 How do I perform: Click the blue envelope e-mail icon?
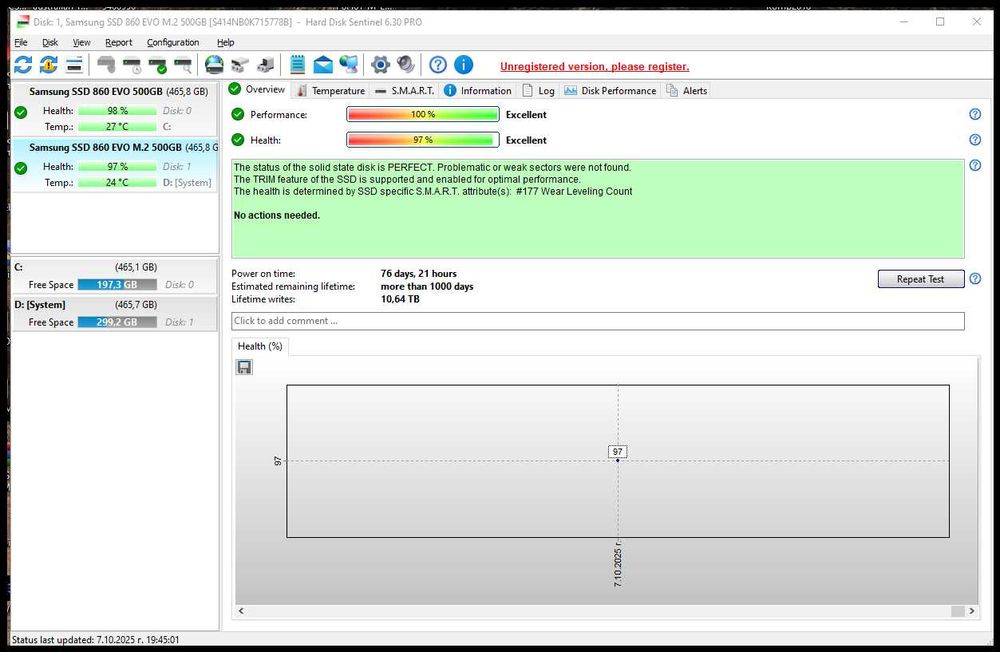[x=323, y=64]
